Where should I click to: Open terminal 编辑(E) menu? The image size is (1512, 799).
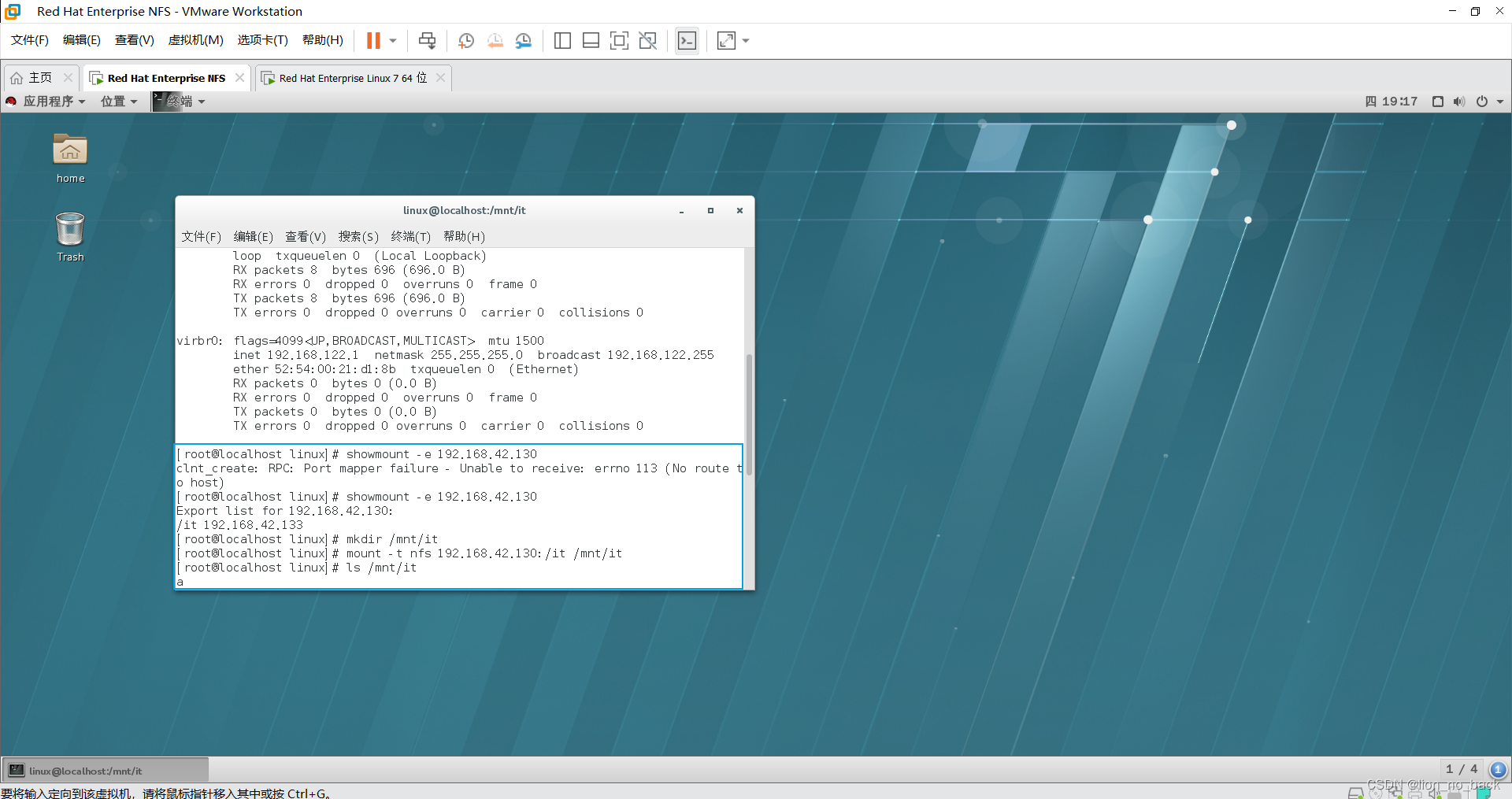click(x=254, y=237)
